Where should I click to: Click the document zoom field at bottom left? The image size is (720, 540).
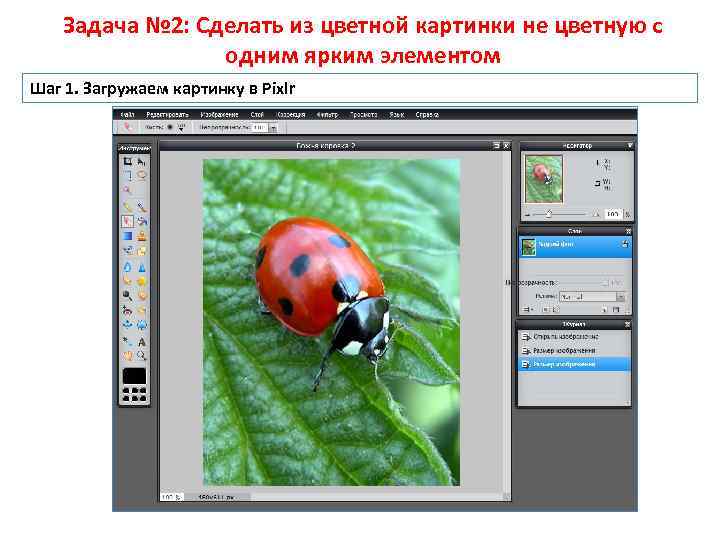[172, 497]
